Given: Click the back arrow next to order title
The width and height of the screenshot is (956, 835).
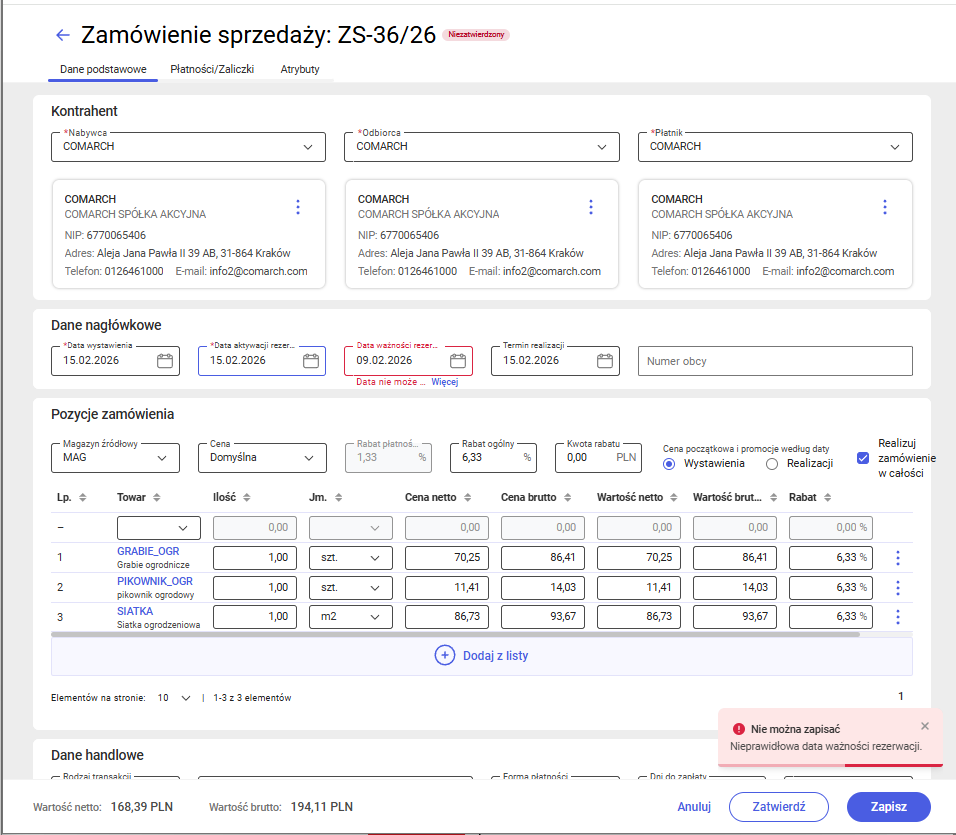Looking at the screenshot, I should pyautogui.click(x=62, y=34).
